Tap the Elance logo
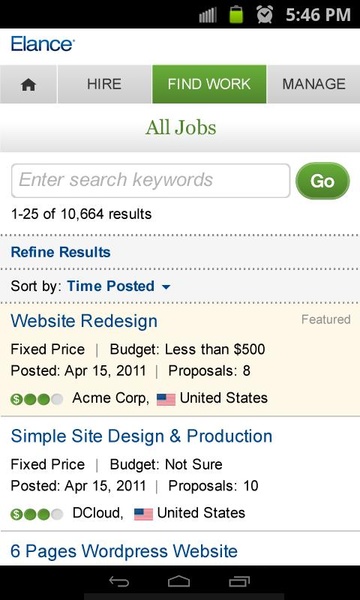360x600 pixels. tap(43, 44)
